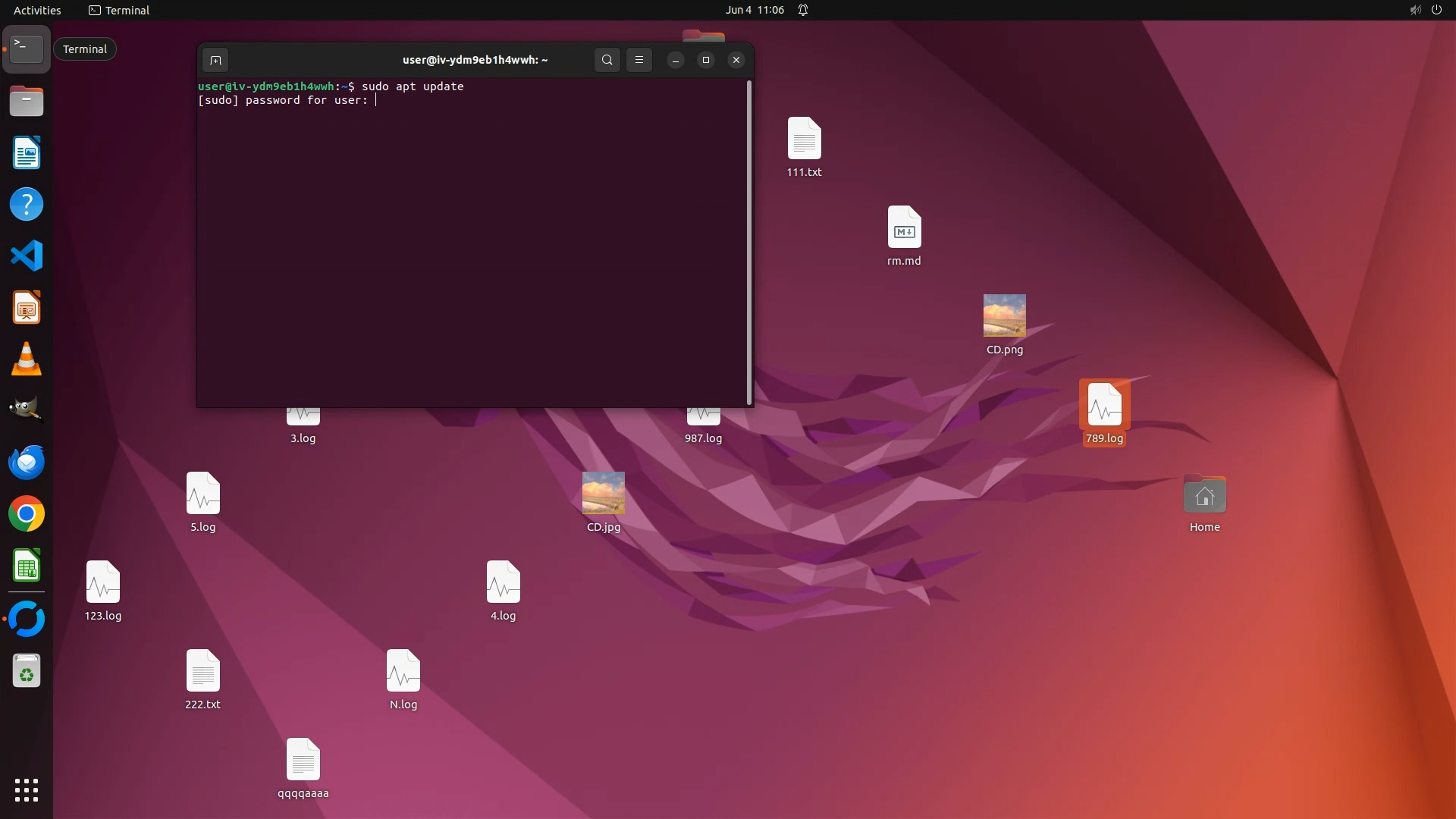Open new tab in terminal window
This screenshot has width=1456, height=819.
[x=215, y=60]
